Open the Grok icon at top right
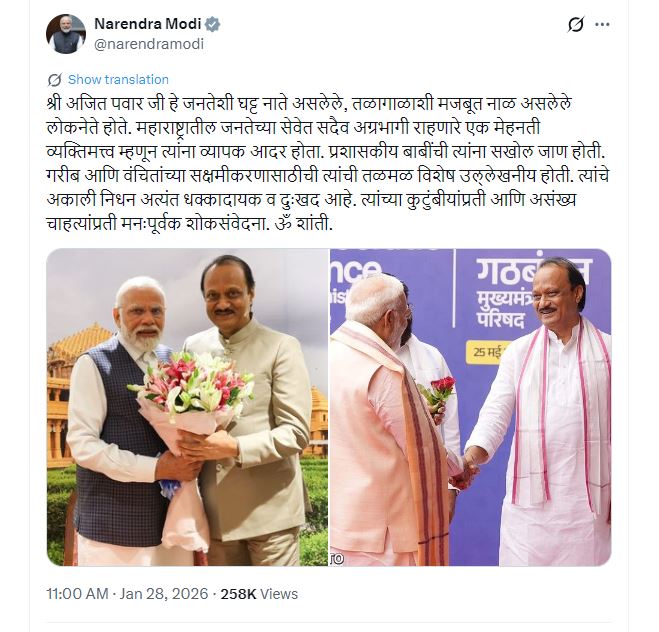 point(575,24)
